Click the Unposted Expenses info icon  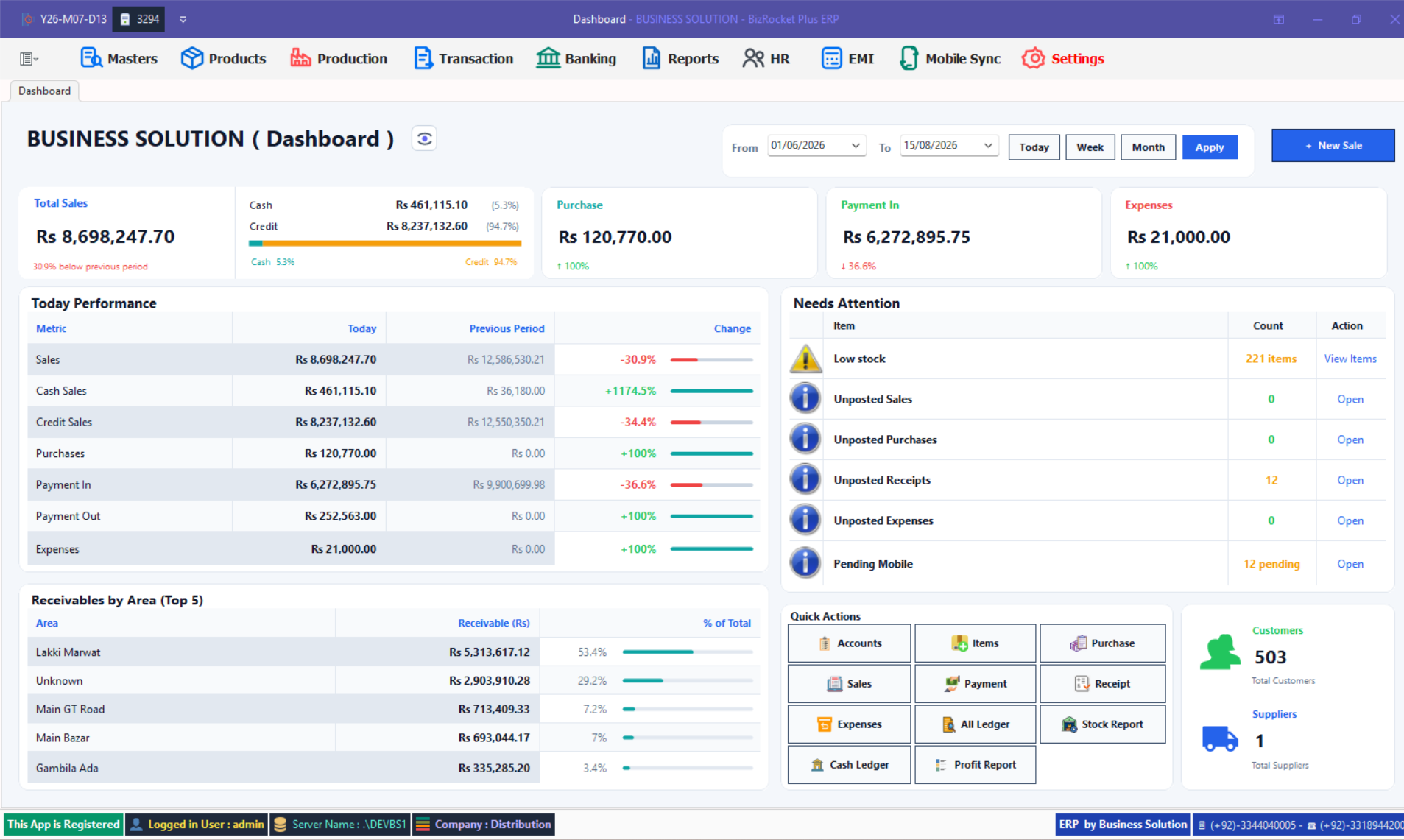tap(805, 520)
